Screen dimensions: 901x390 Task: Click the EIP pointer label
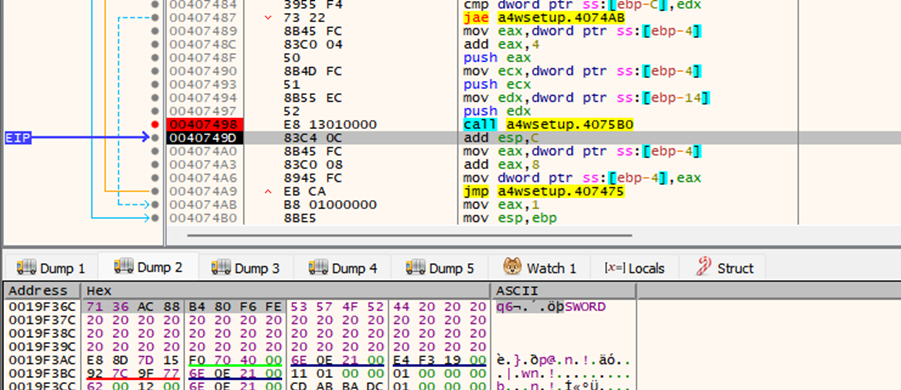click(17, 138)
